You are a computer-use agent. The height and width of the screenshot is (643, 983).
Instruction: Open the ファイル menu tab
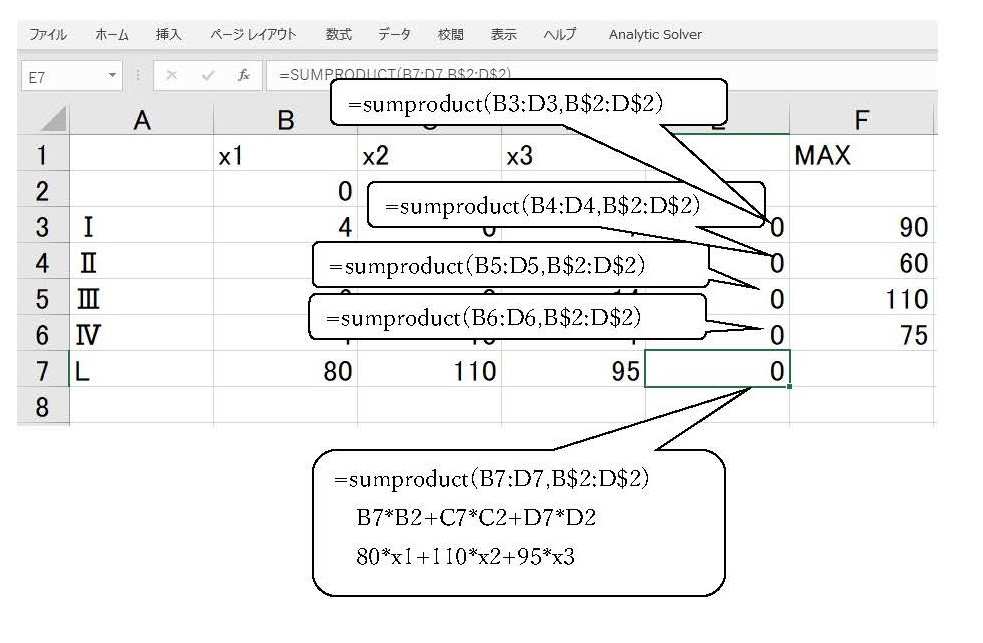coord(47,34)
